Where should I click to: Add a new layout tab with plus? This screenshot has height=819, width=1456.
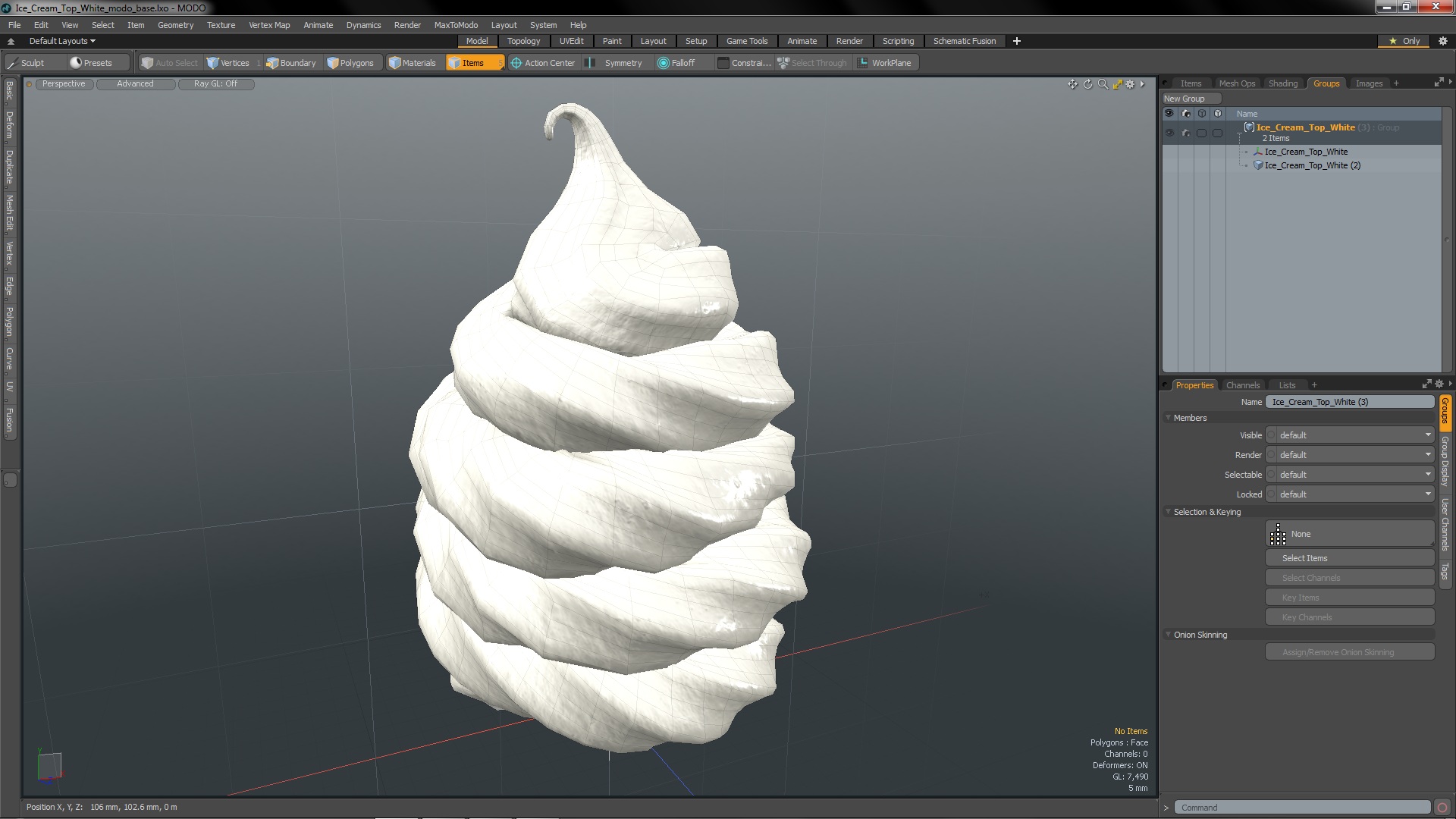[1017, 41]
